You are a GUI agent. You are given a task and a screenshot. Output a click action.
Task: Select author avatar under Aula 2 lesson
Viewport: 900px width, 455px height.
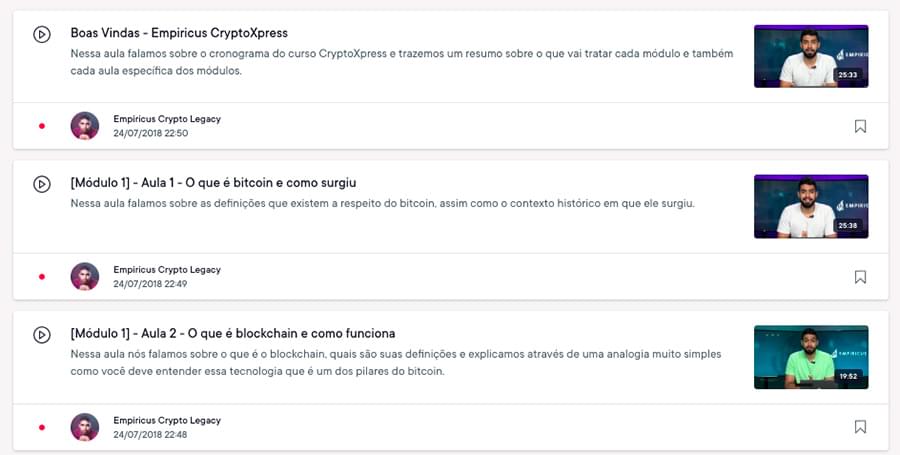point(85,427)
